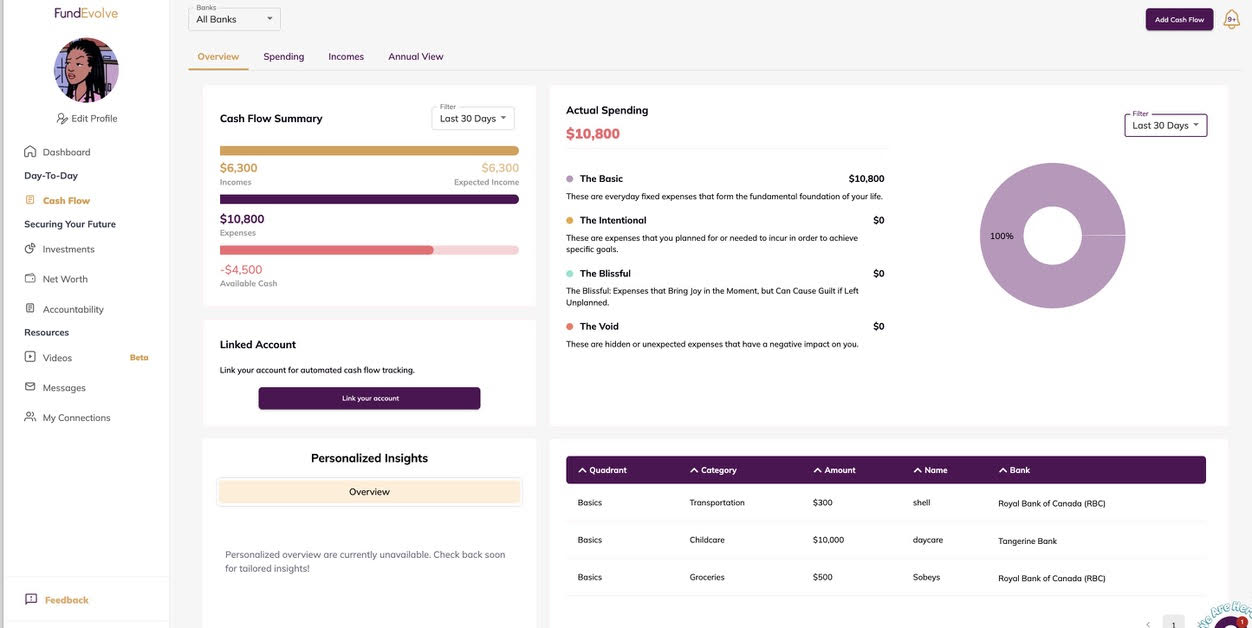Click The Basic purple legend dot
This screenshot has width=1252, height=628.
click(x=570, y=179)
